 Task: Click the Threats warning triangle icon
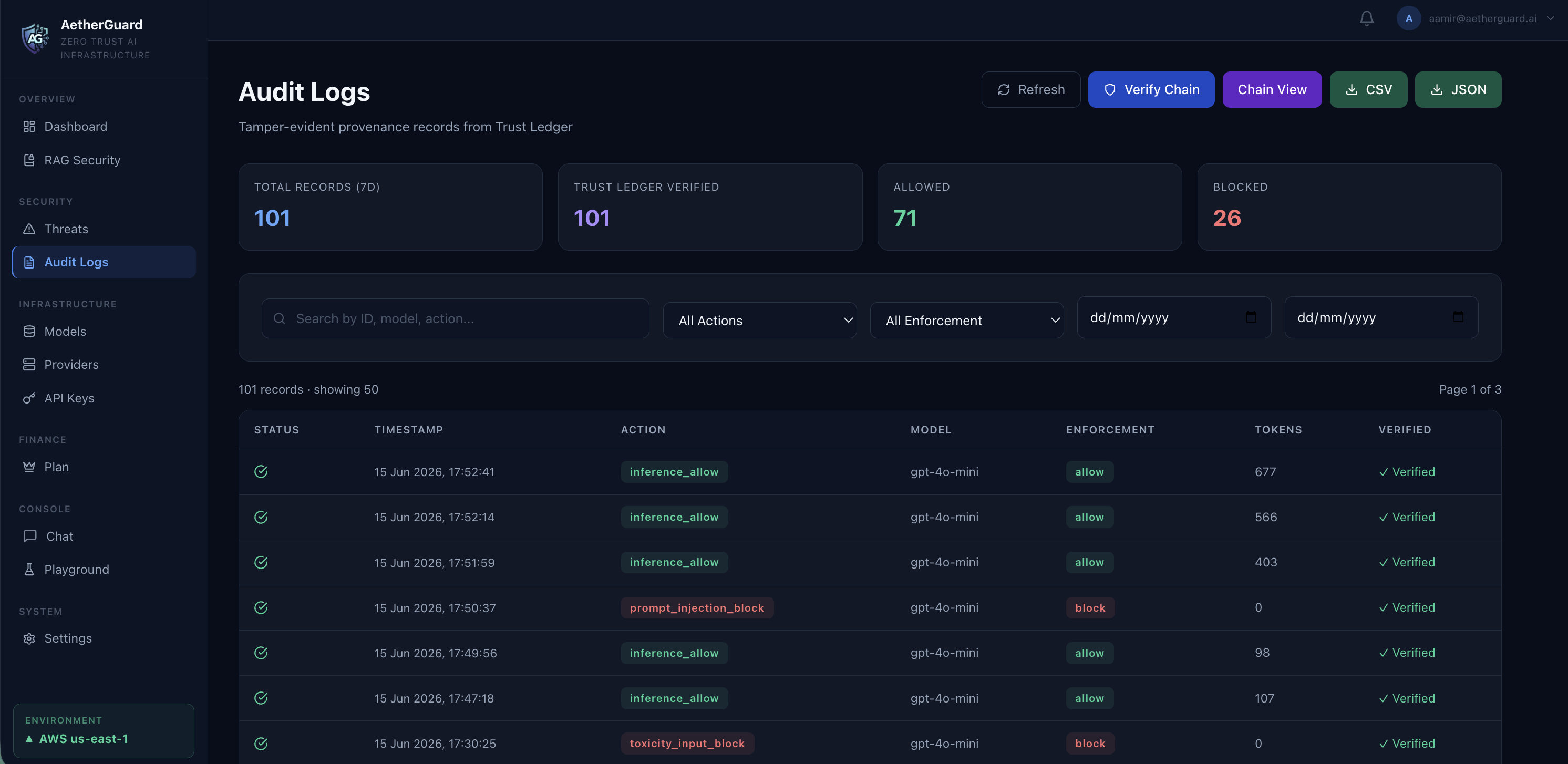click(x=29, y=229)
